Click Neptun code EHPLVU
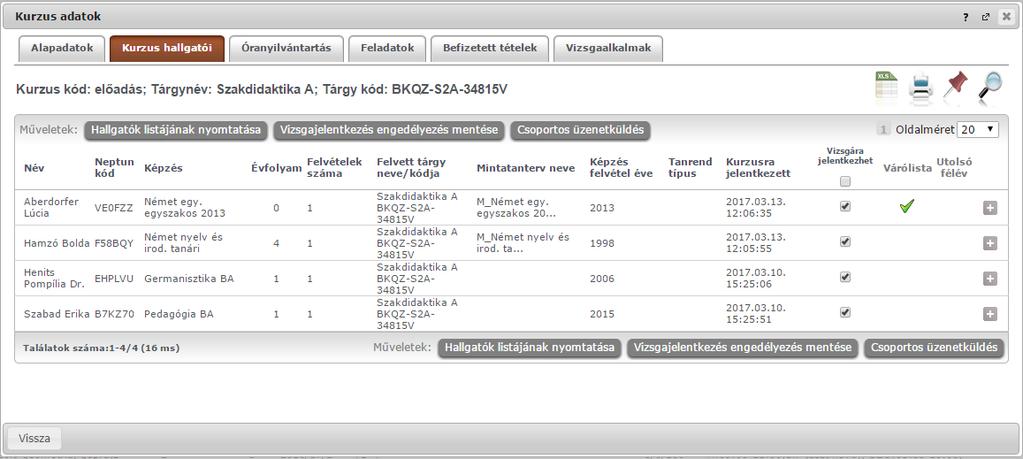 pos(114,278)
